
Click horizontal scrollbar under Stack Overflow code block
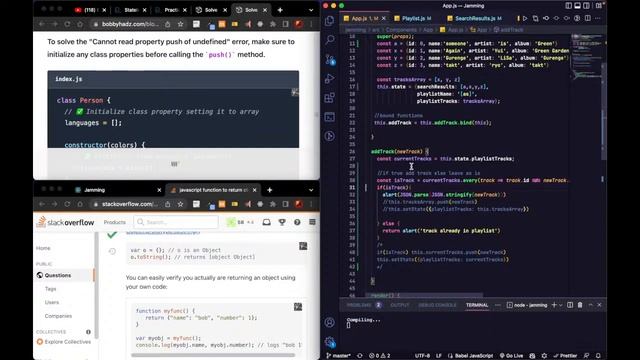[x=213, y=355]
